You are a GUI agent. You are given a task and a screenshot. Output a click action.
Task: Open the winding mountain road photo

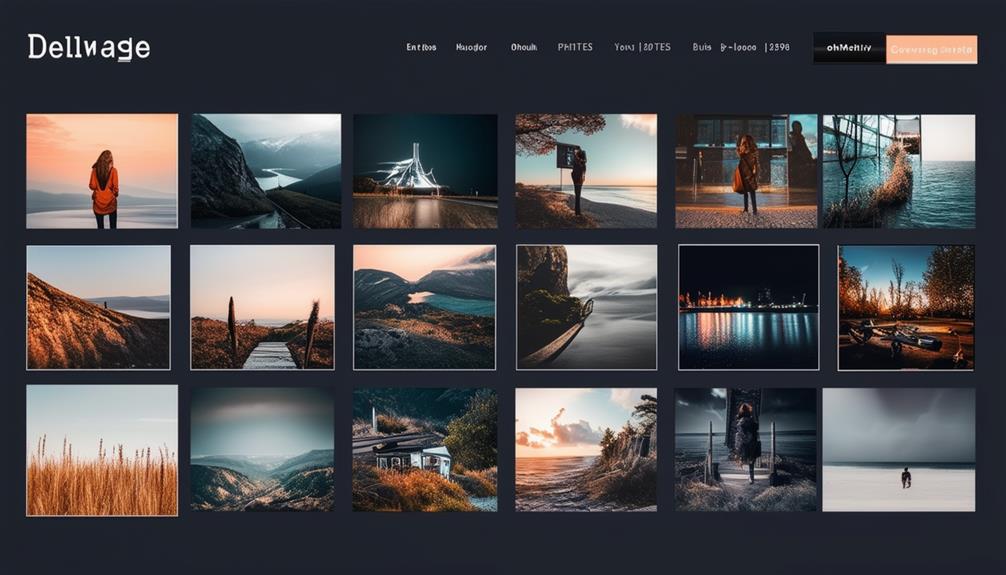[x=266, y=171]
